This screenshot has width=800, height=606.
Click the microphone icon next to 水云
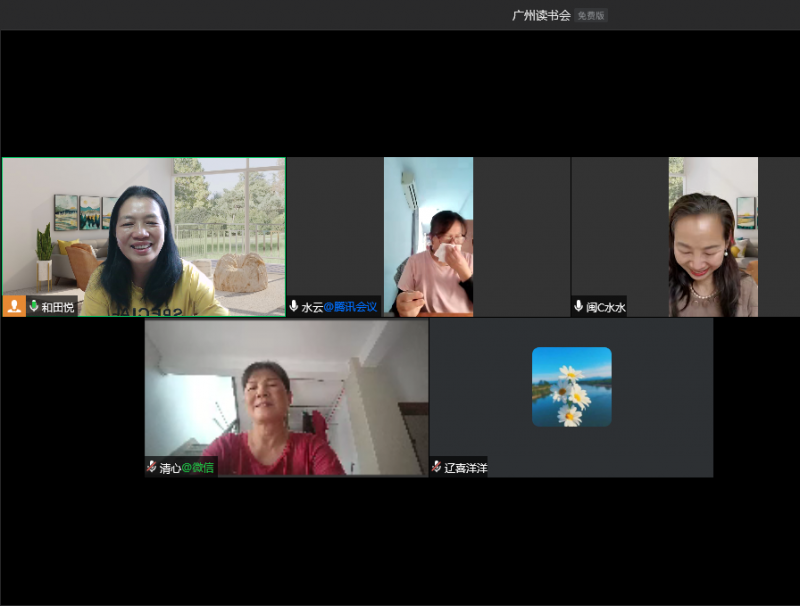tap(294, 307)
